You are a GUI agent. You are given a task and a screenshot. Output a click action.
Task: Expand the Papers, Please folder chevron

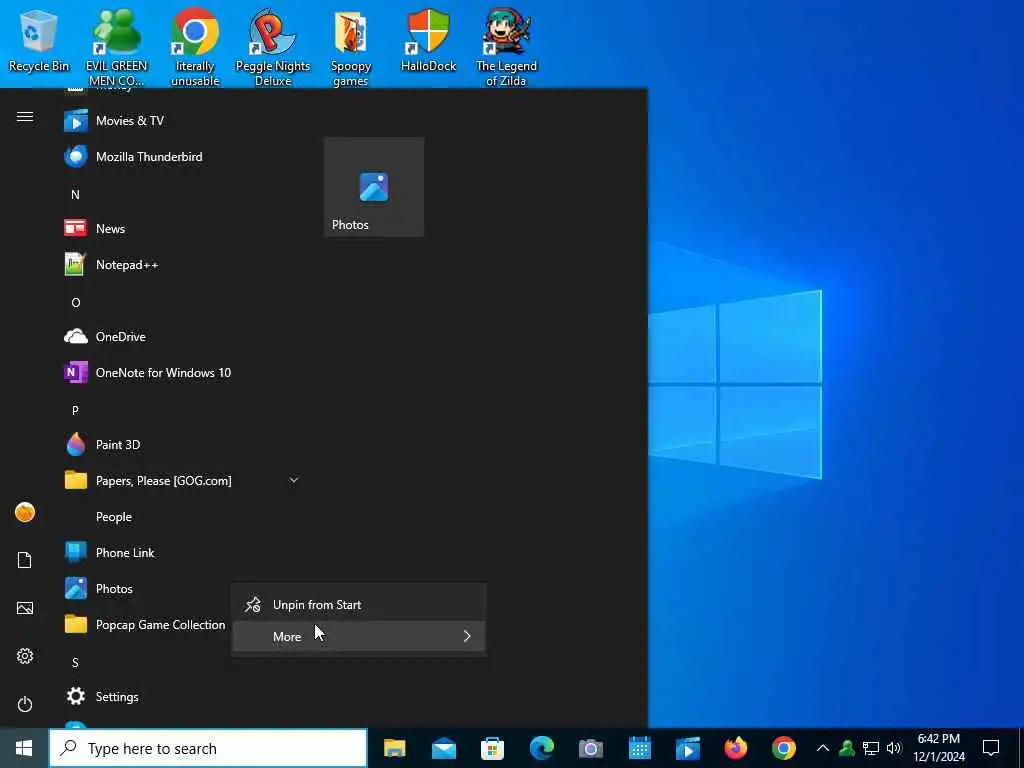[294, 480]
